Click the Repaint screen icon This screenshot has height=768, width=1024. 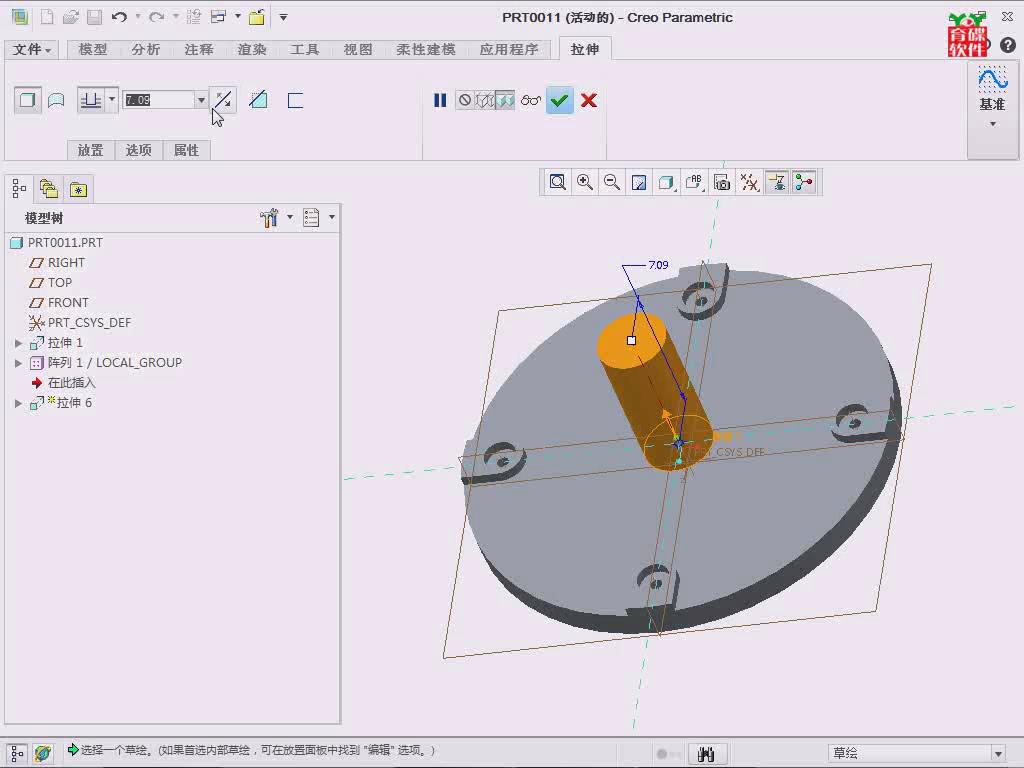[639, 182]
